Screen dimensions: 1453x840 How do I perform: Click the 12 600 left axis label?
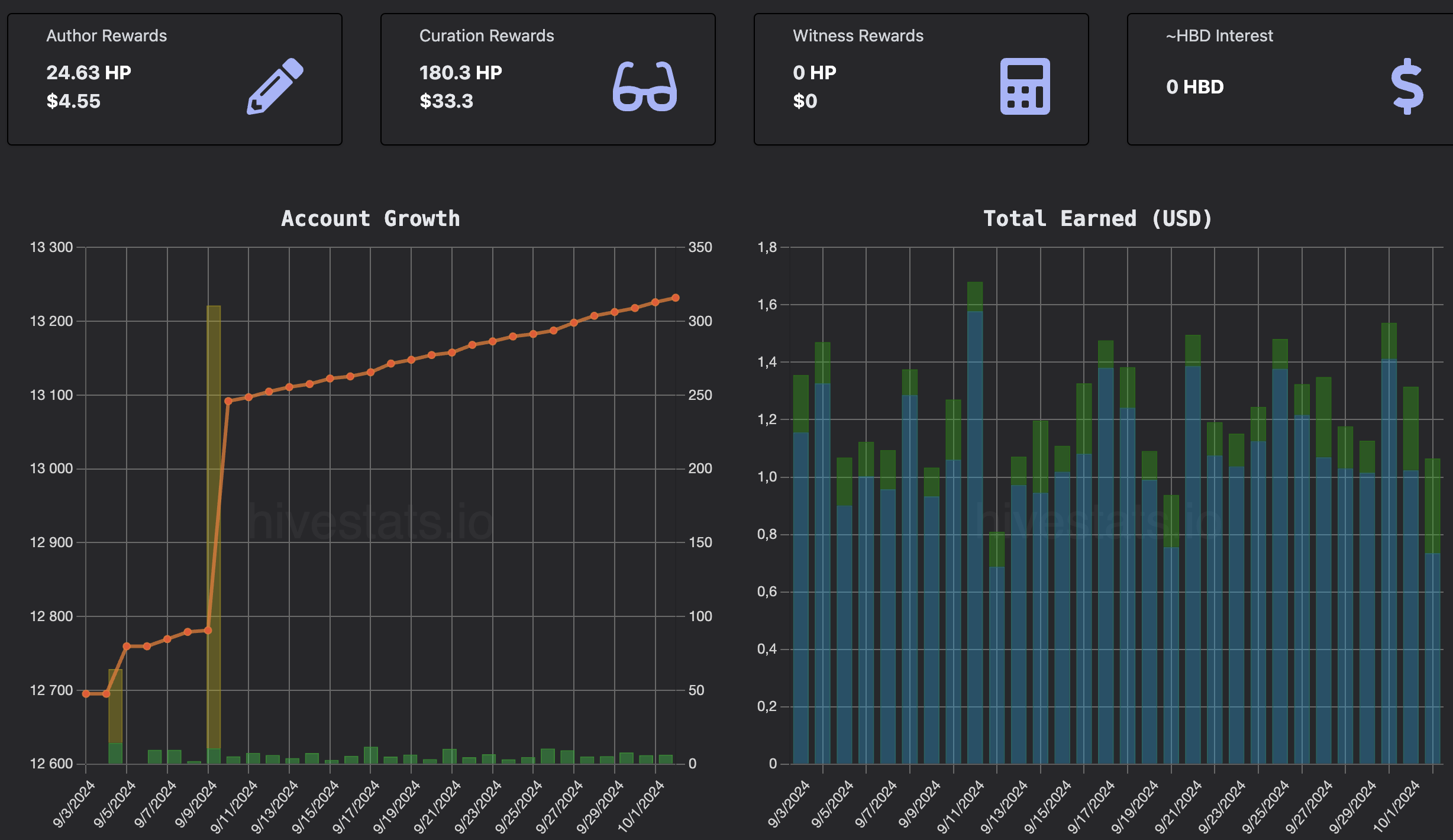point(51,764)
